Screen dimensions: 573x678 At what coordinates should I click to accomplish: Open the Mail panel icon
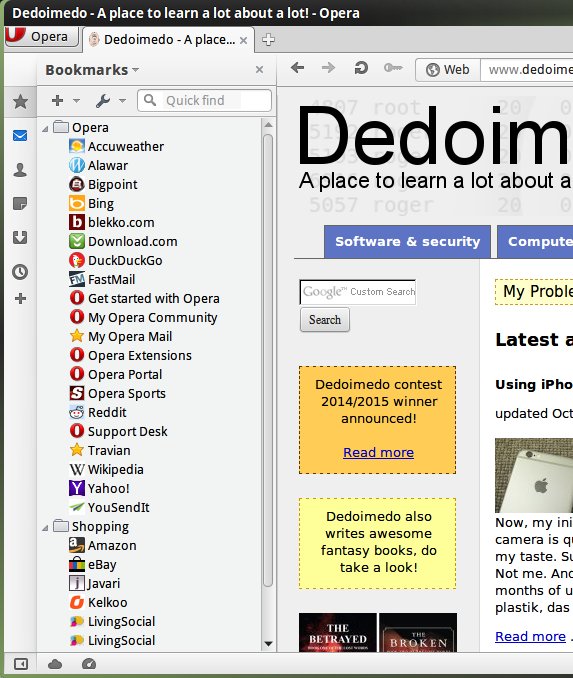20,136
